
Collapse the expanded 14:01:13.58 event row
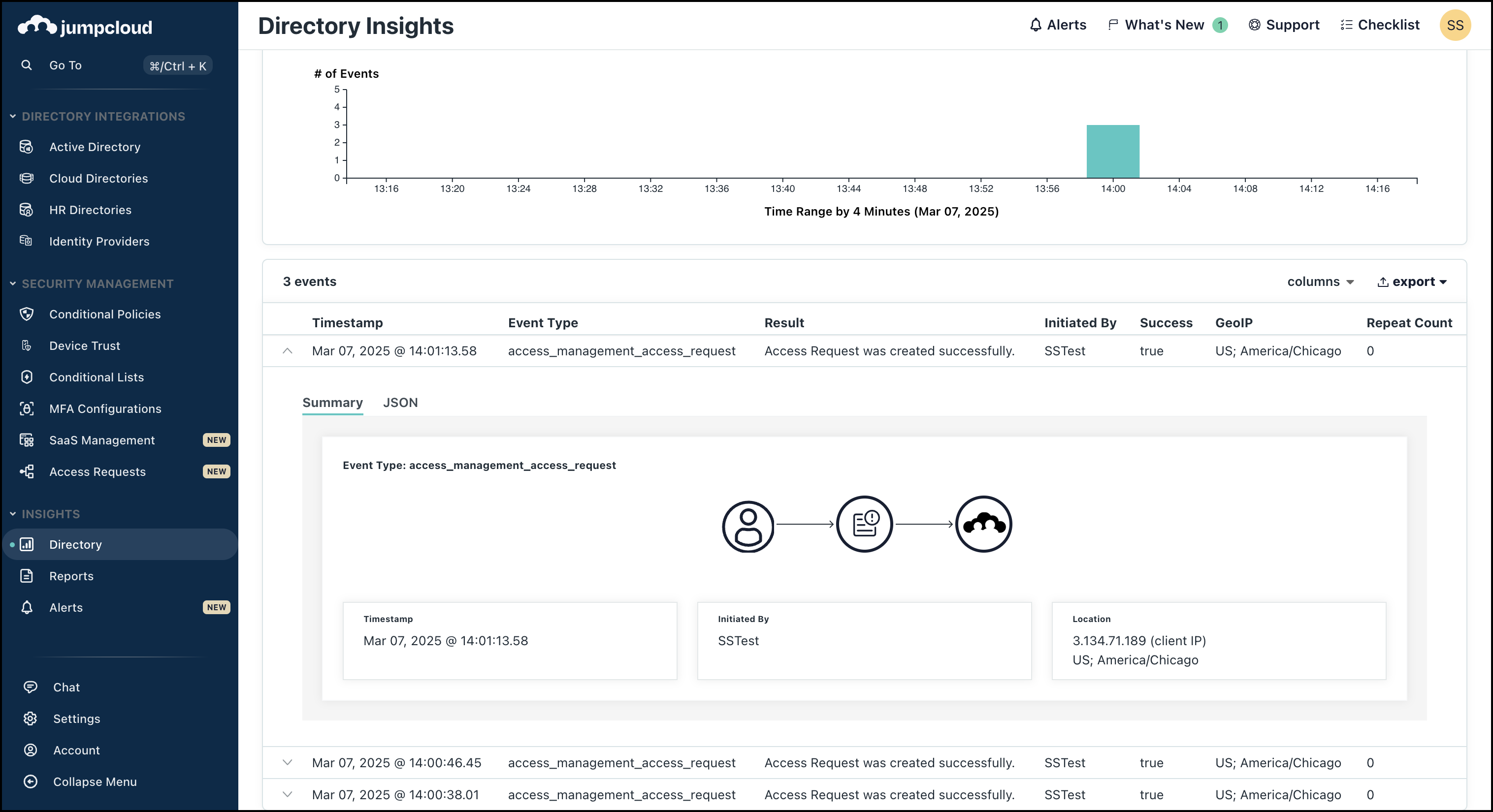(288, 351)
